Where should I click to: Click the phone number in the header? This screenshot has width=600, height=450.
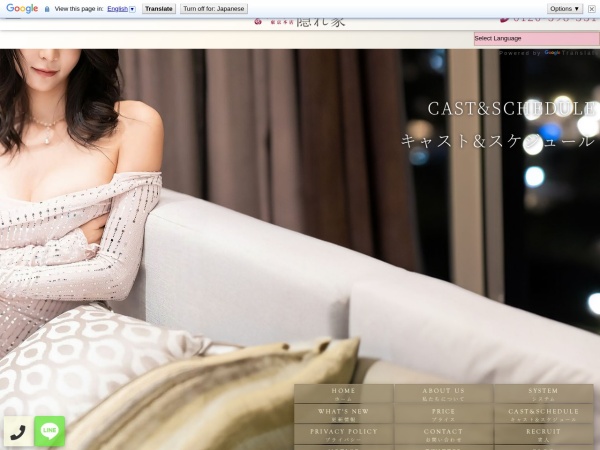coord(548,20)
